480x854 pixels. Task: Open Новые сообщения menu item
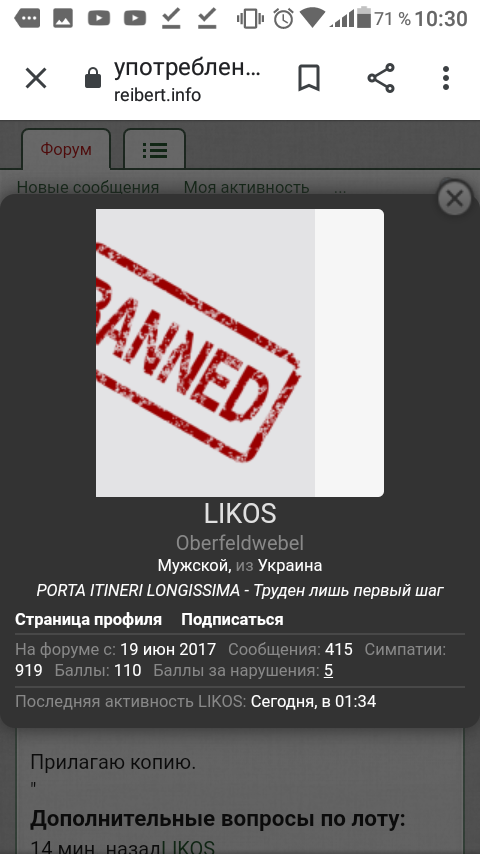point(88,187)
